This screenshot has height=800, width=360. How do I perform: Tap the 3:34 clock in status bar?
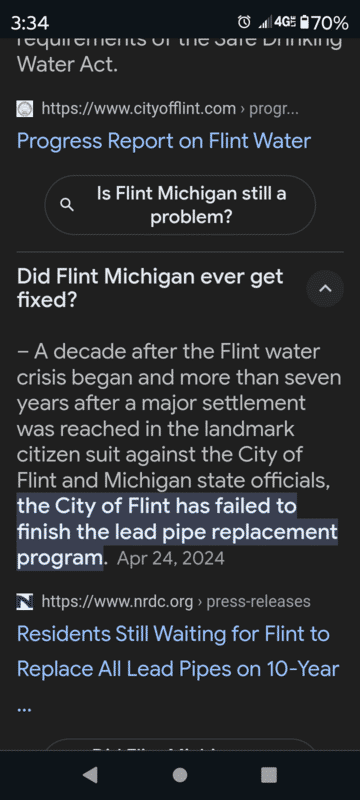click(30, 23)
